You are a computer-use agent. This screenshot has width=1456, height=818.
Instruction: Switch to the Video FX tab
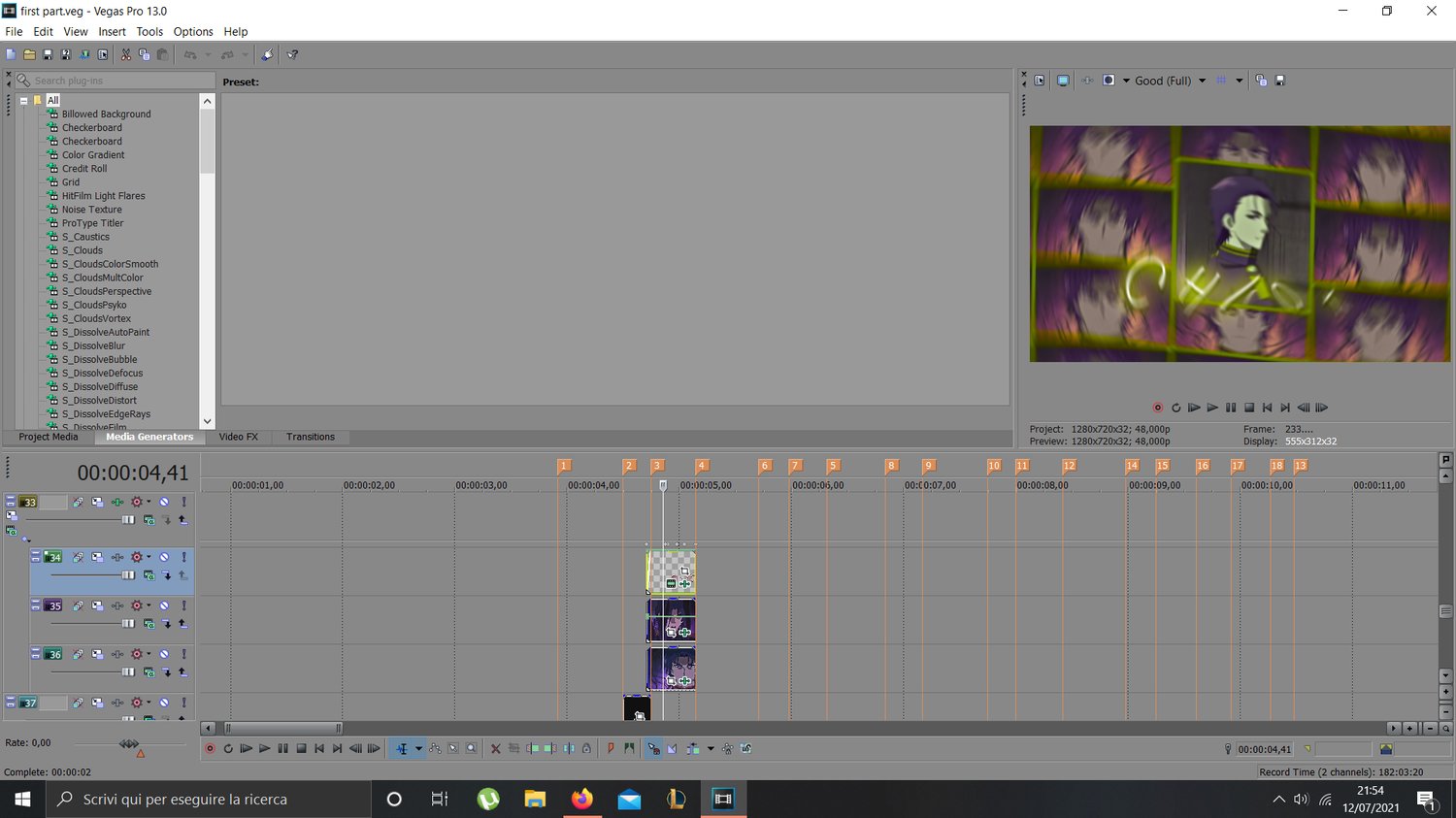(x=239, y=437)
